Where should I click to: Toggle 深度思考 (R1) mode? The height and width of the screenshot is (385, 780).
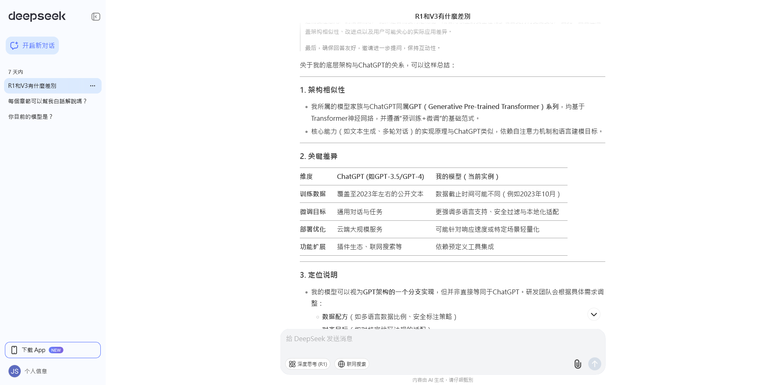tap(308, 364)
